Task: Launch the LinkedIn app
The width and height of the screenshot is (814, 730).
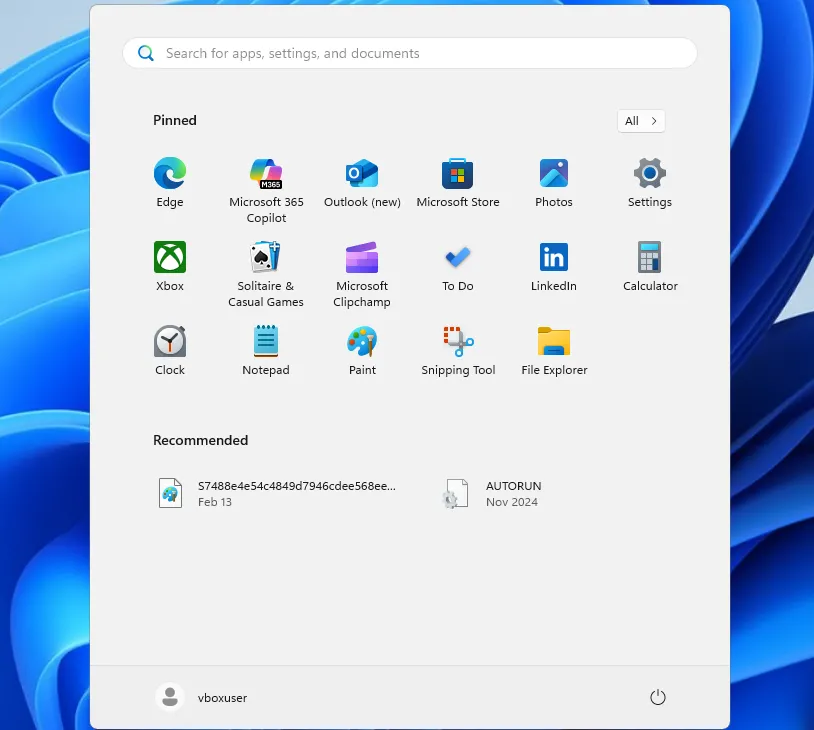Action: tap(554, 266)
